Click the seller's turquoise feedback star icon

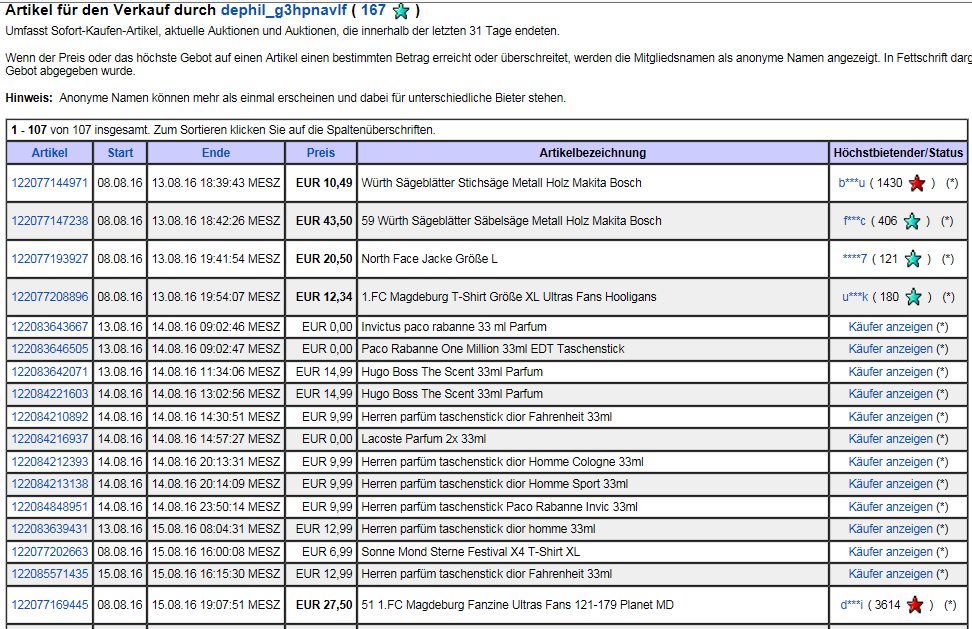pyautogui.click(x=401, y=11)
